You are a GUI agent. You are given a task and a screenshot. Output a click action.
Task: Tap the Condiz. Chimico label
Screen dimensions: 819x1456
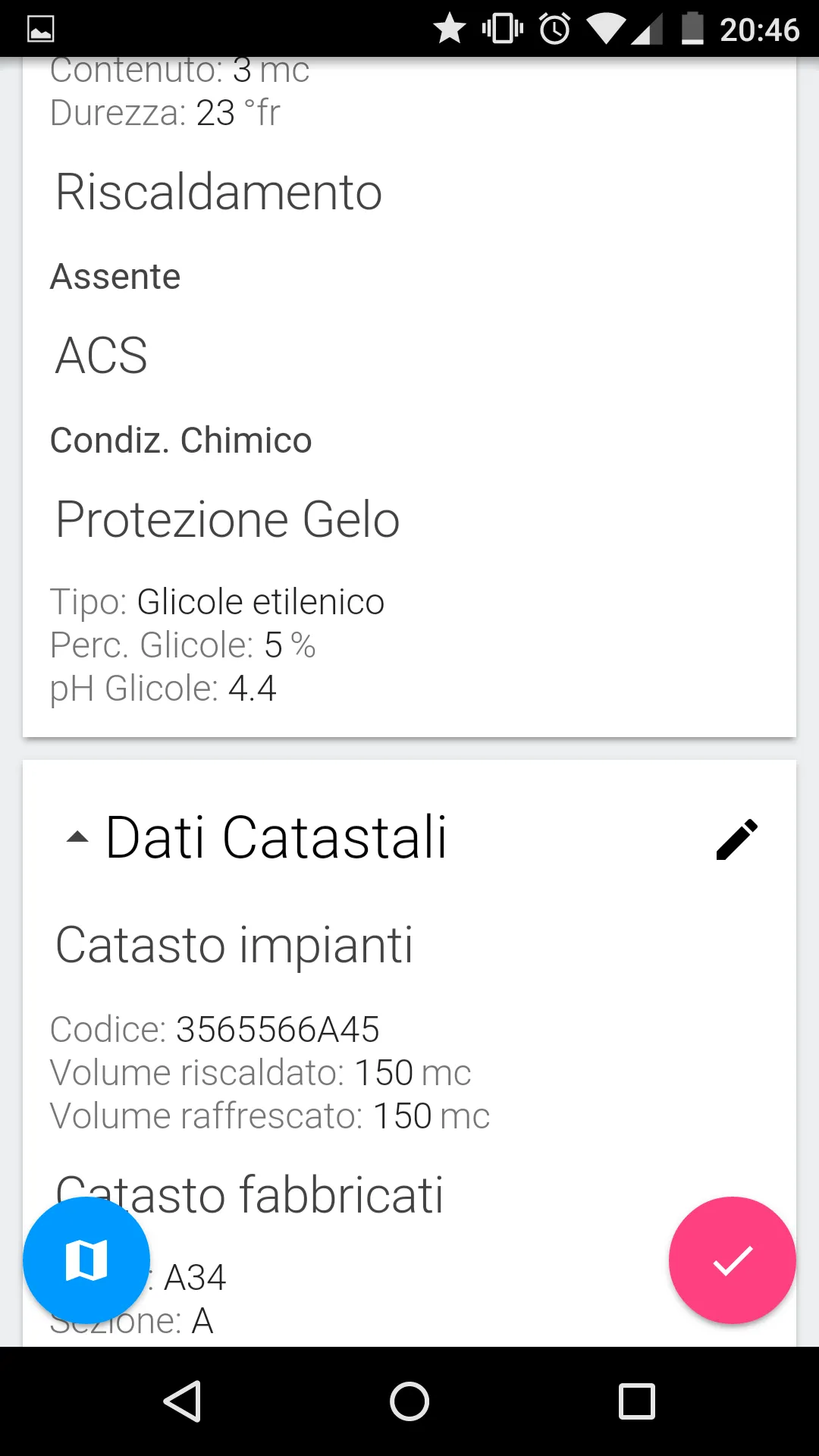coord(180,441)
